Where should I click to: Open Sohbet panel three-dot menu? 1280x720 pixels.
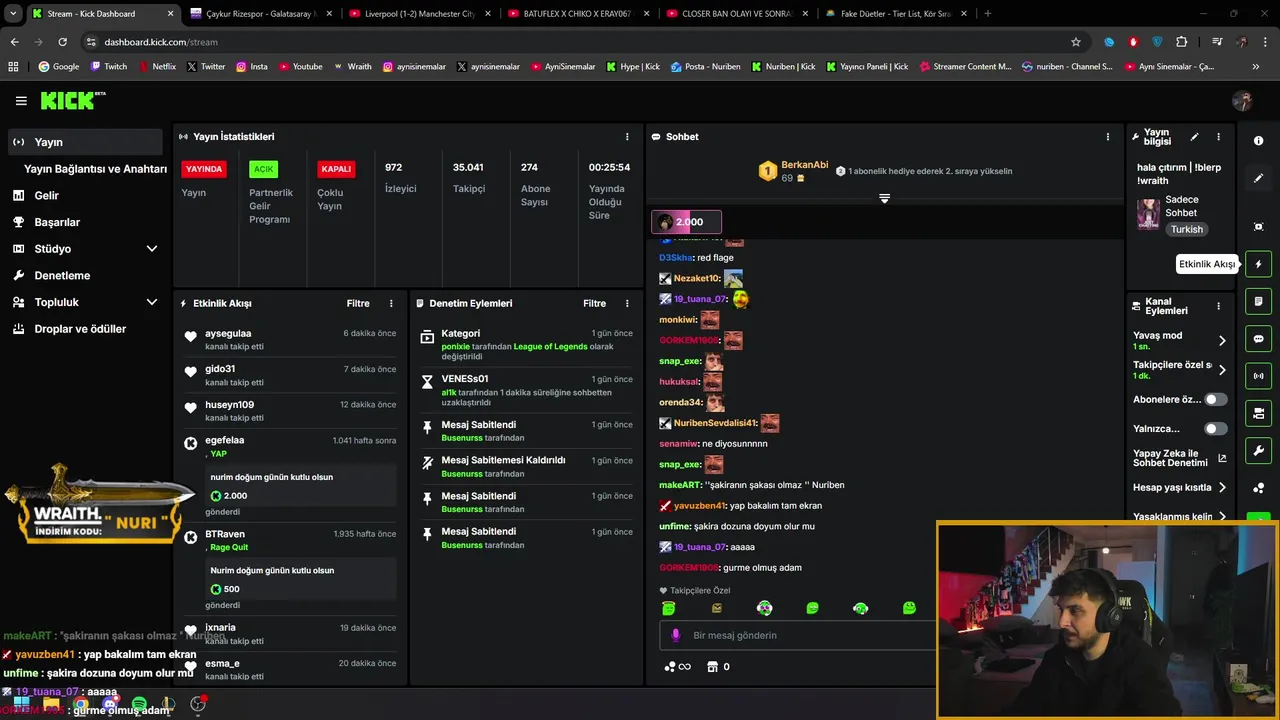tap(1107, 137)
